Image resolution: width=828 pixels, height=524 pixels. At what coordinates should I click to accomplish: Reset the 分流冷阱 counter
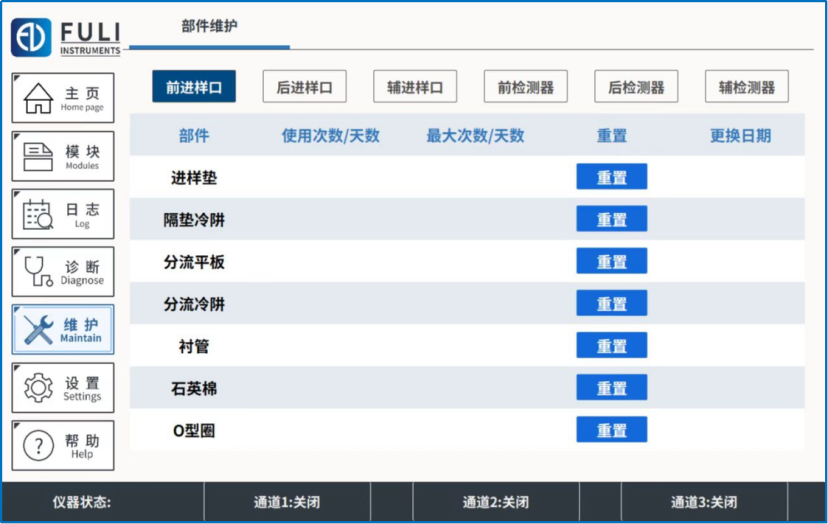(611, 303)
